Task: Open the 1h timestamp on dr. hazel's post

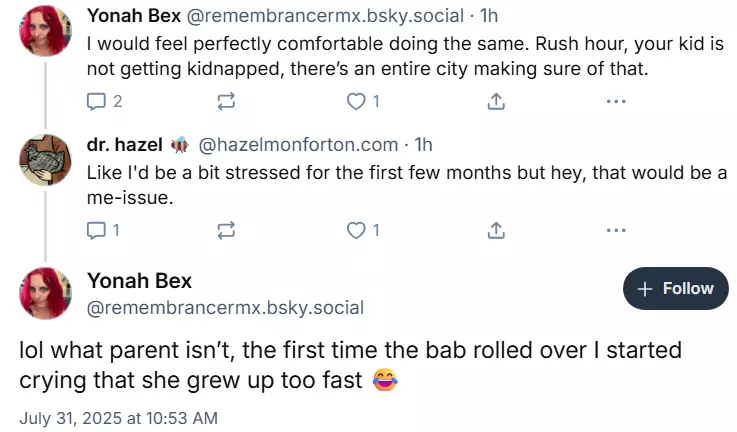Action: coord(423,145)
